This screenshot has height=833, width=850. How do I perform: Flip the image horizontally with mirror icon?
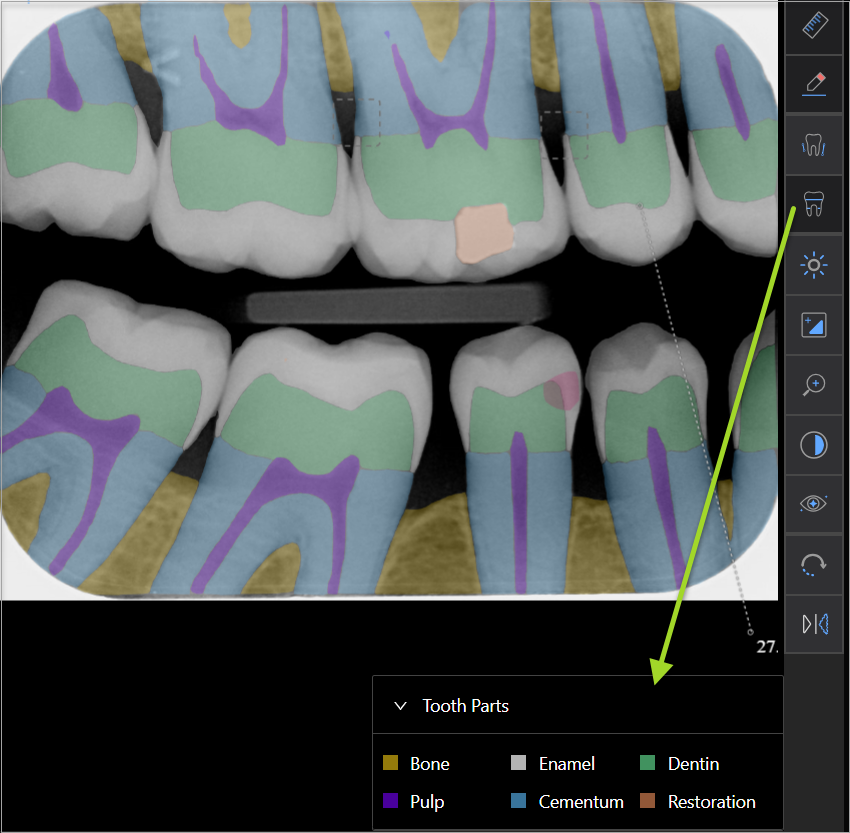point(814,624)
